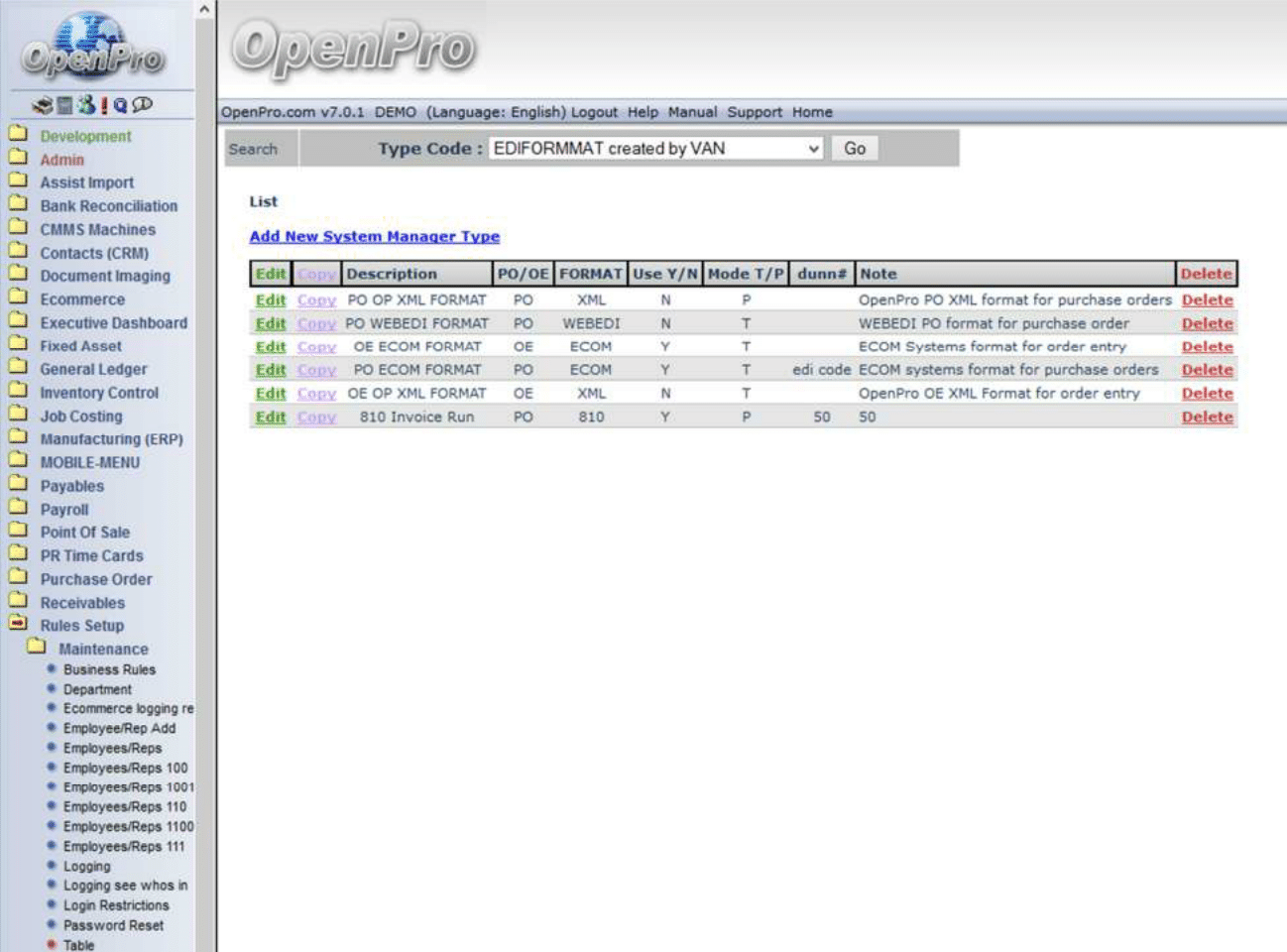The image size is (1287, 952).
Task: Expand the General Ledger folder
Action: tap(18, 369)
